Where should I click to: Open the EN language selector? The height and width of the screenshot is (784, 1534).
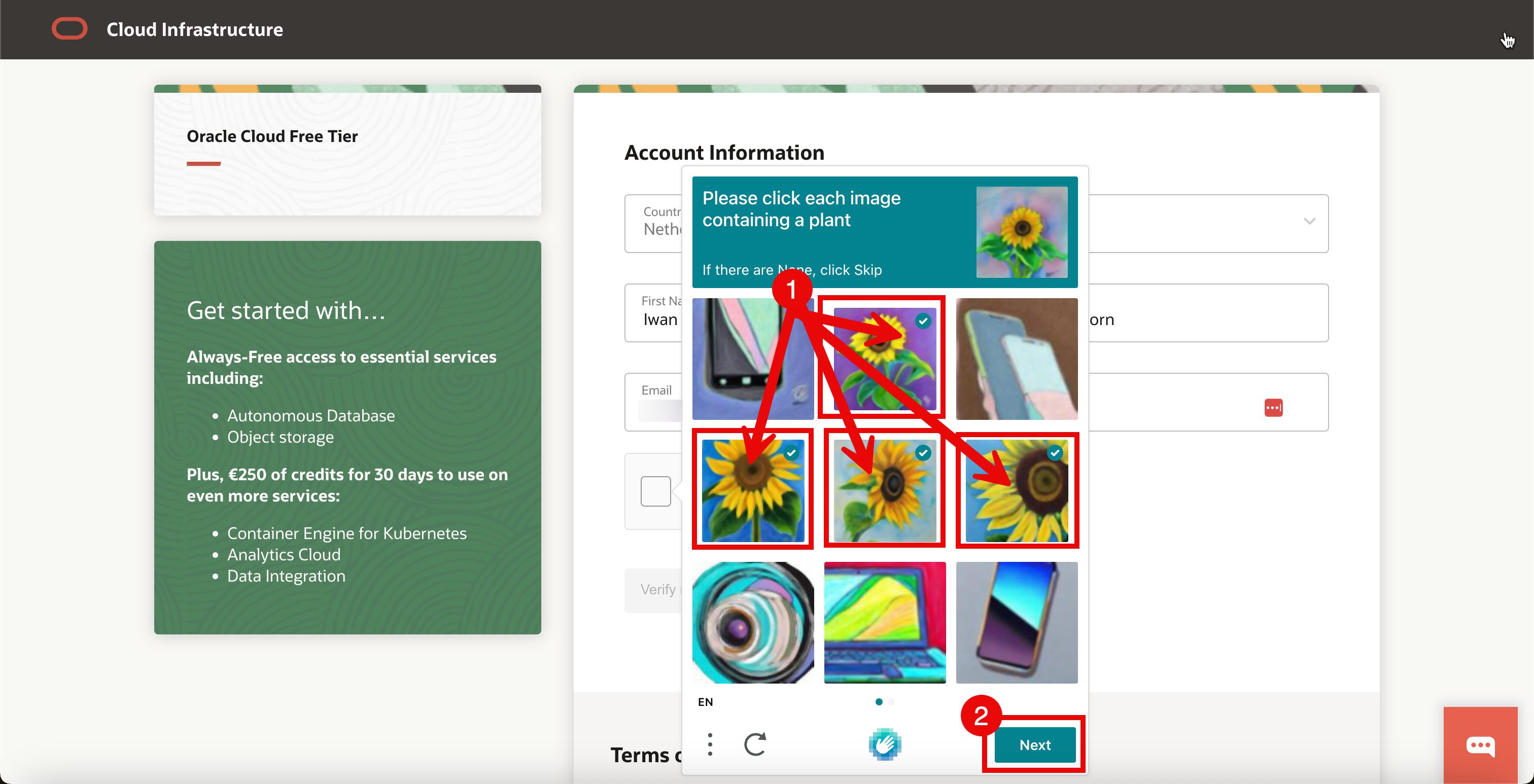705,702
